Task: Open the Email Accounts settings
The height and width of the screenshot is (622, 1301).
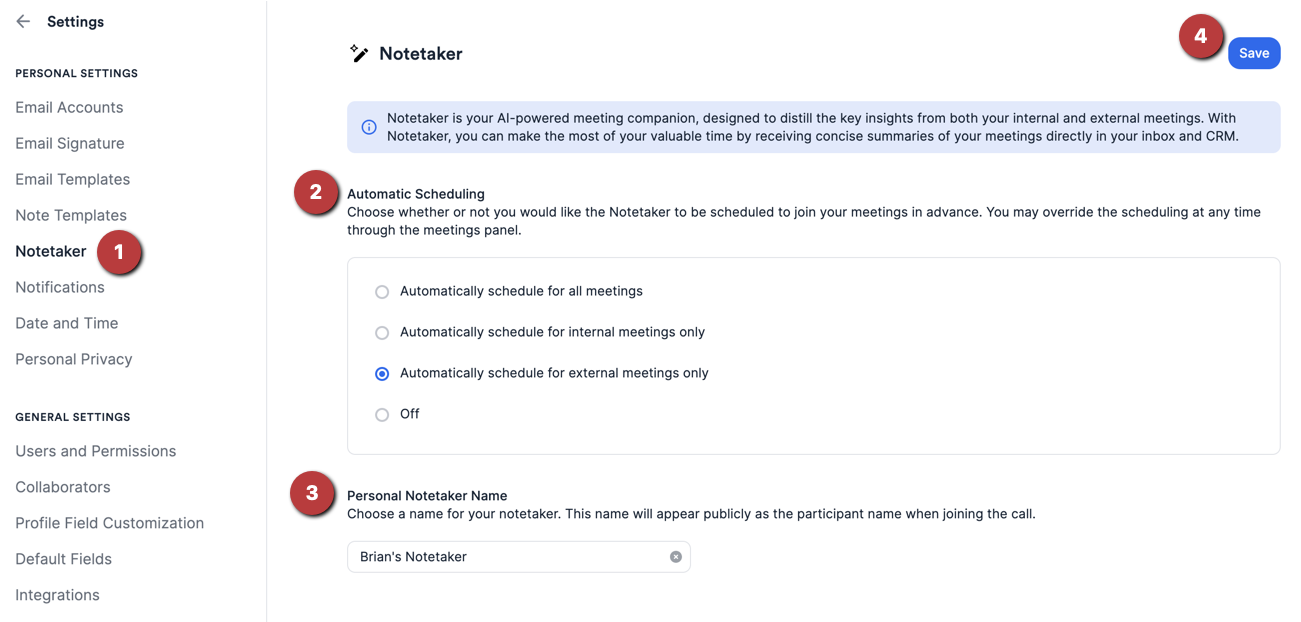Action: (x=69, y=107)
